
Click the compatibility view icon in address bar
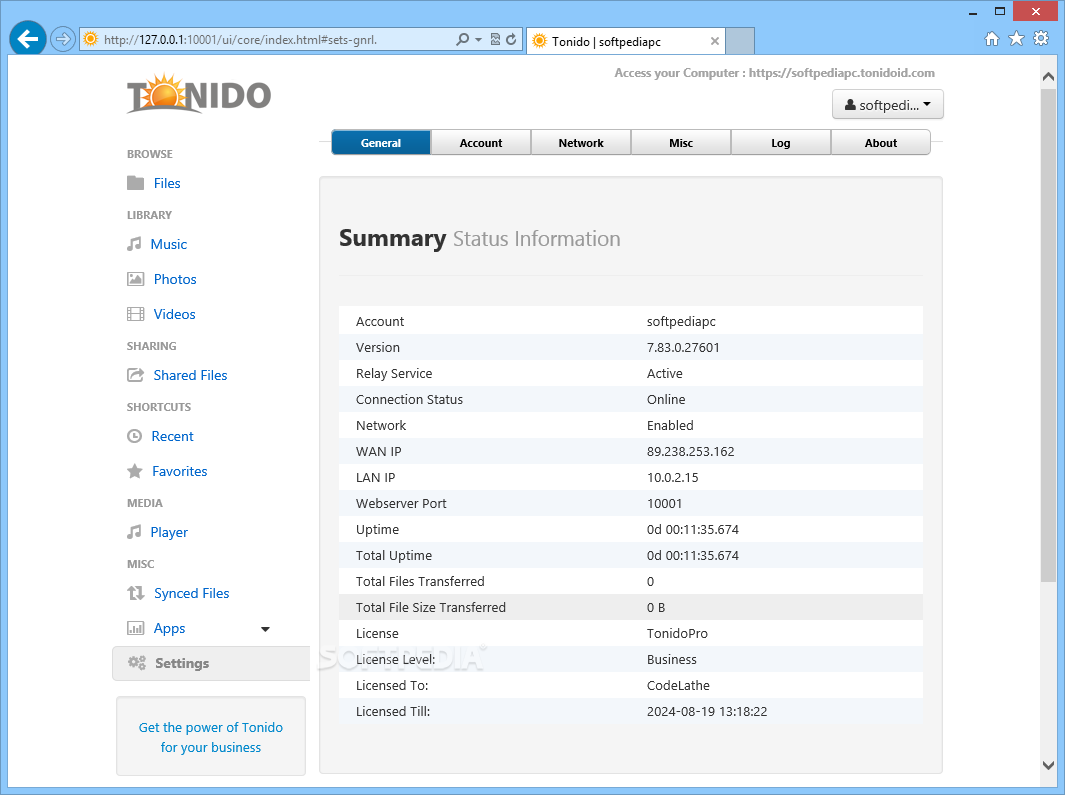[x=495, y=39]
